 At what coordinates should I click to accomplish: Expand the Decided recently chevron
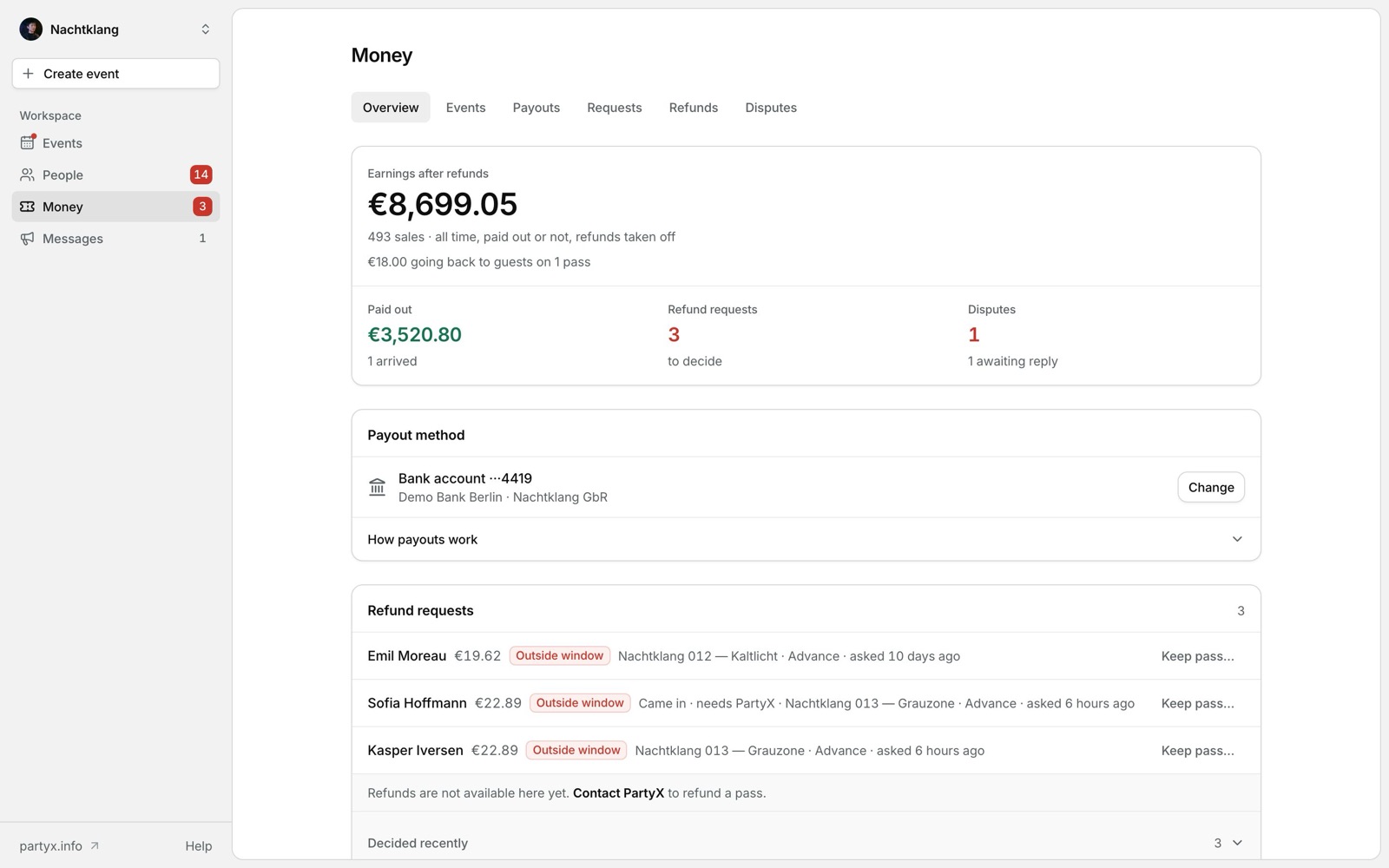[1237, 843]
